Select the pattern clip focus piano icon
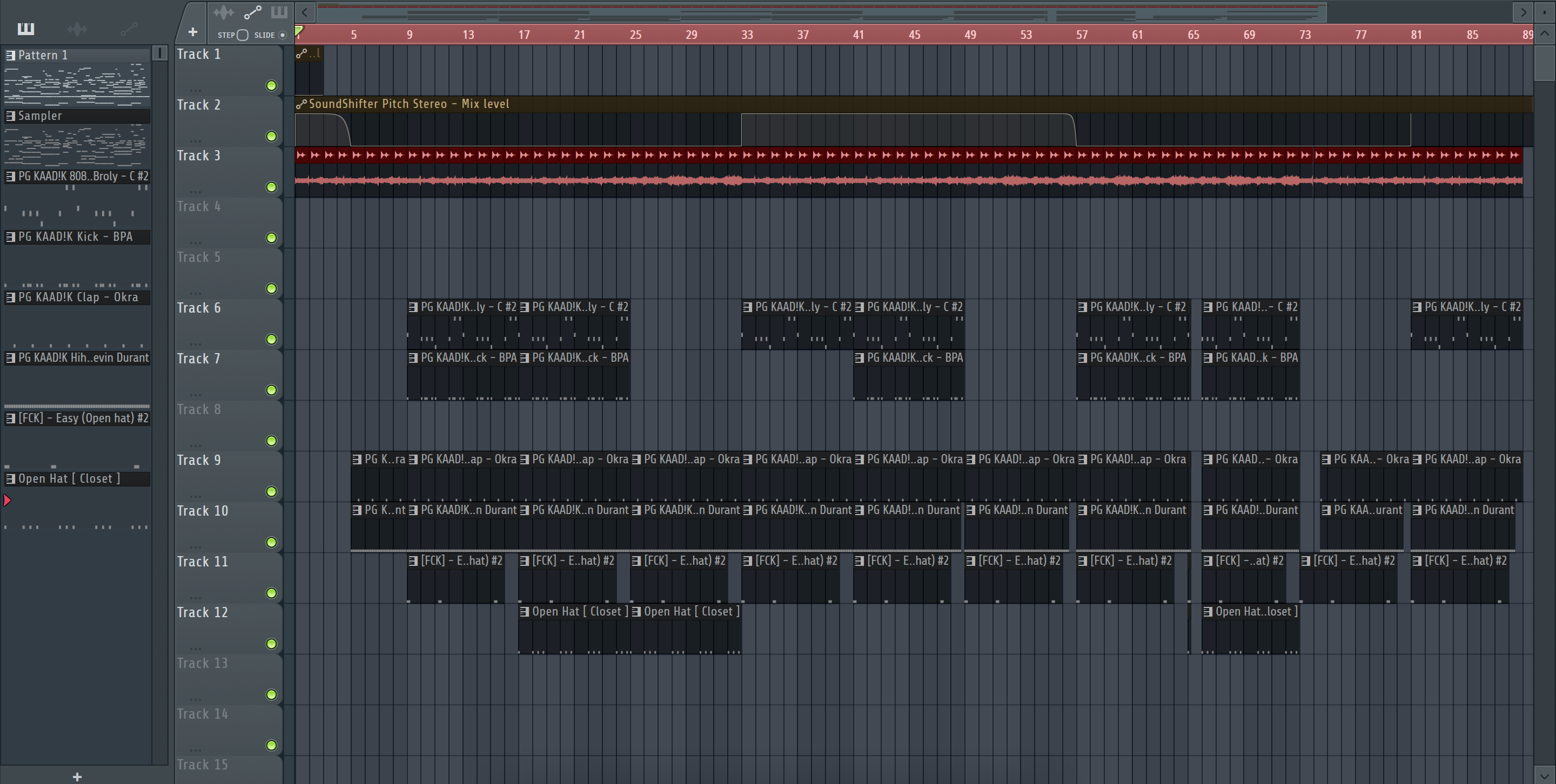The height and width of the screenshot is (784, 1556). click(279, 12)
